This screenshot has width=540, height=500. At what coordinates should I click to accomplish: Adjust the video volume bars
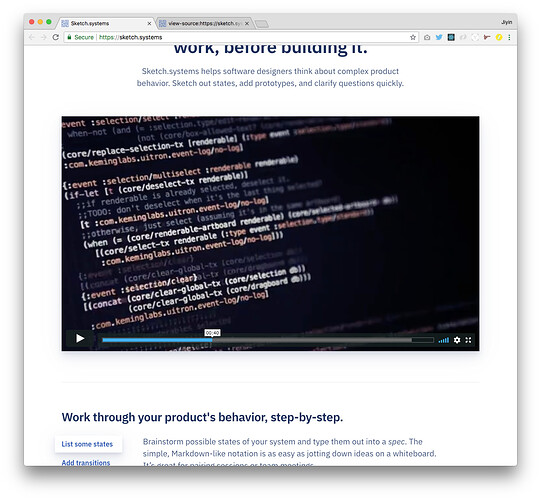[x=444, y=340]
